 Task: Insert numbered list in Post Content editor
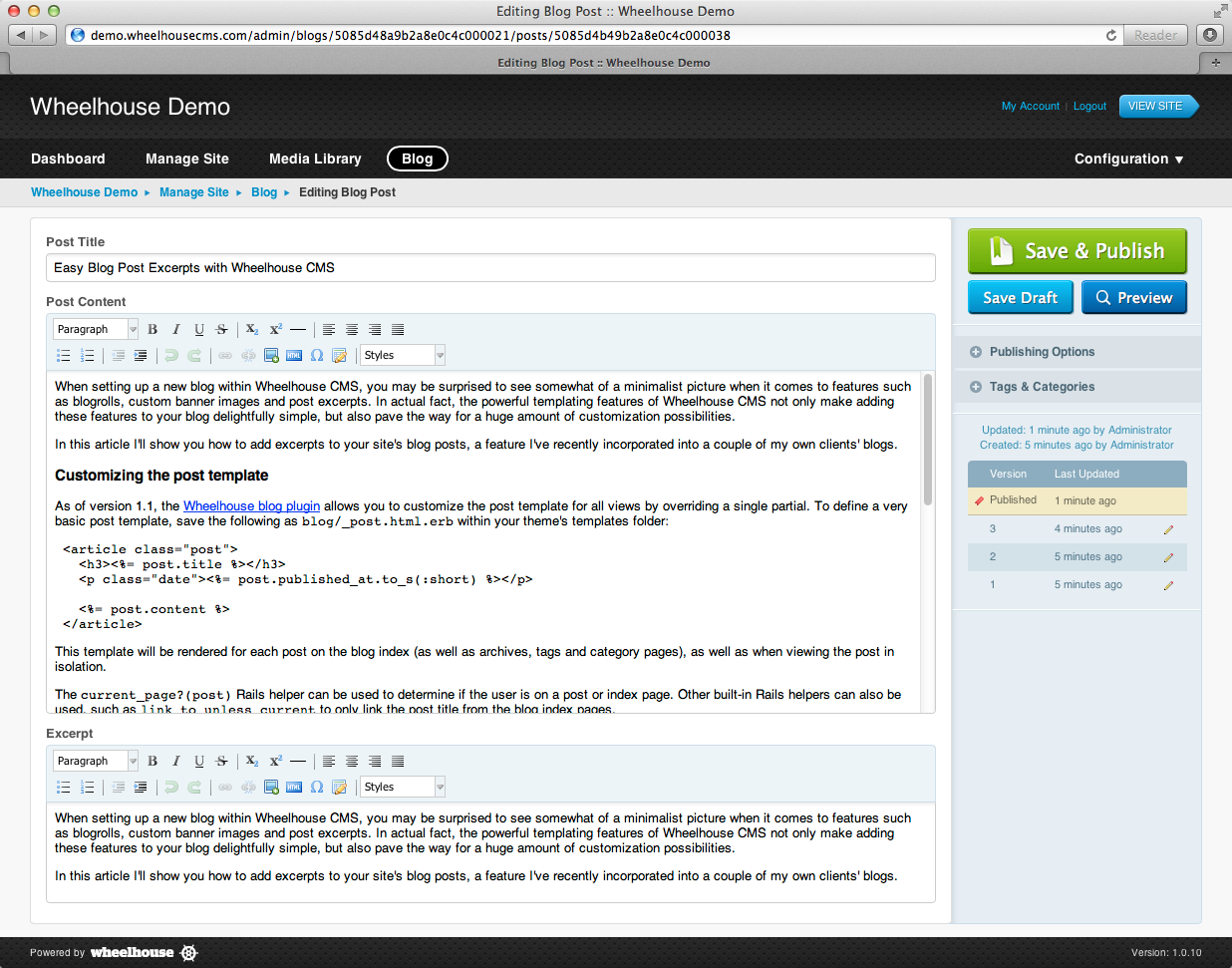(x=88, y=355)
